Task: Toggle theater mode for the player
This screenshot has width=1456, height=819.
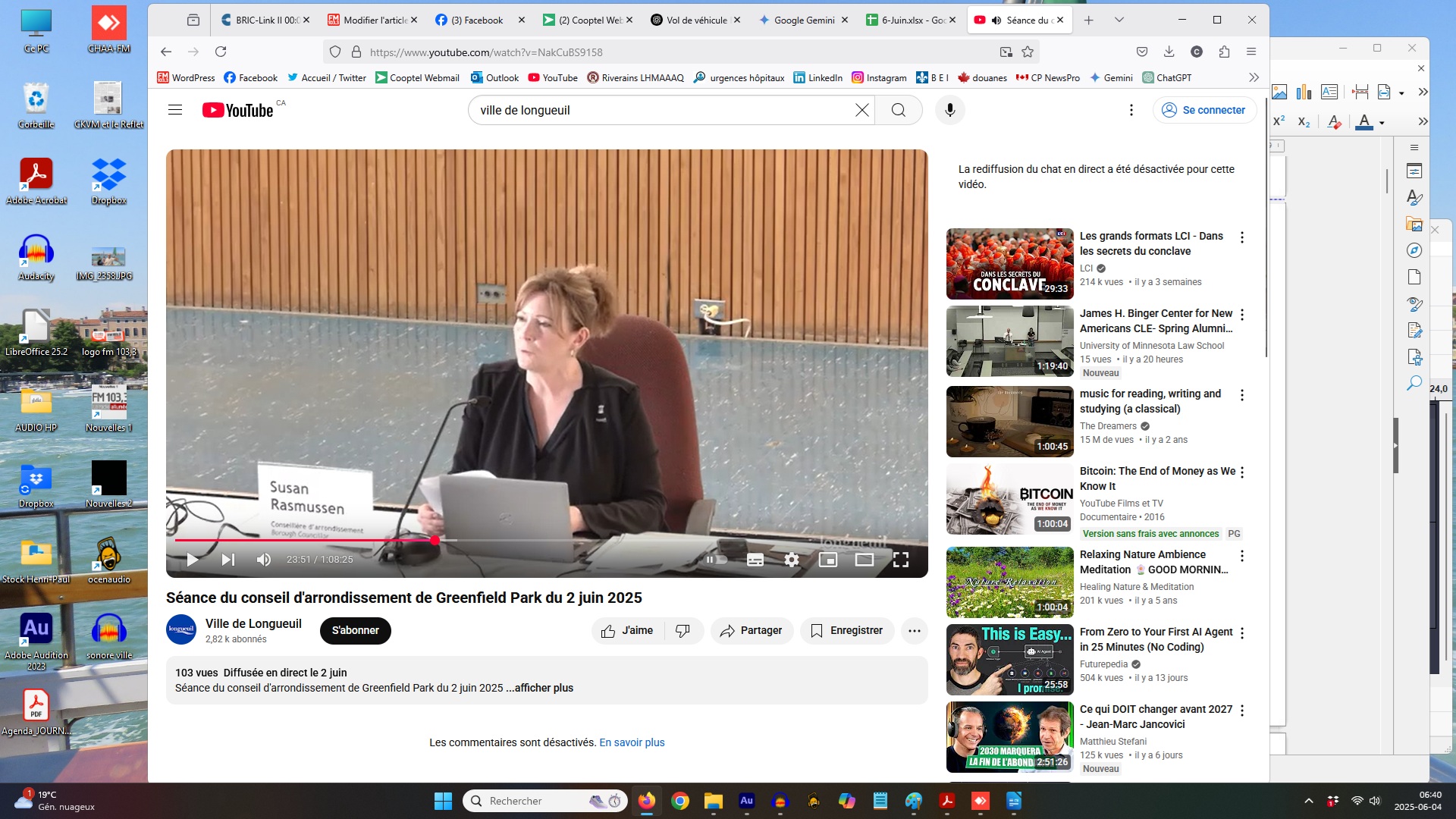Action: coord(864,560)
